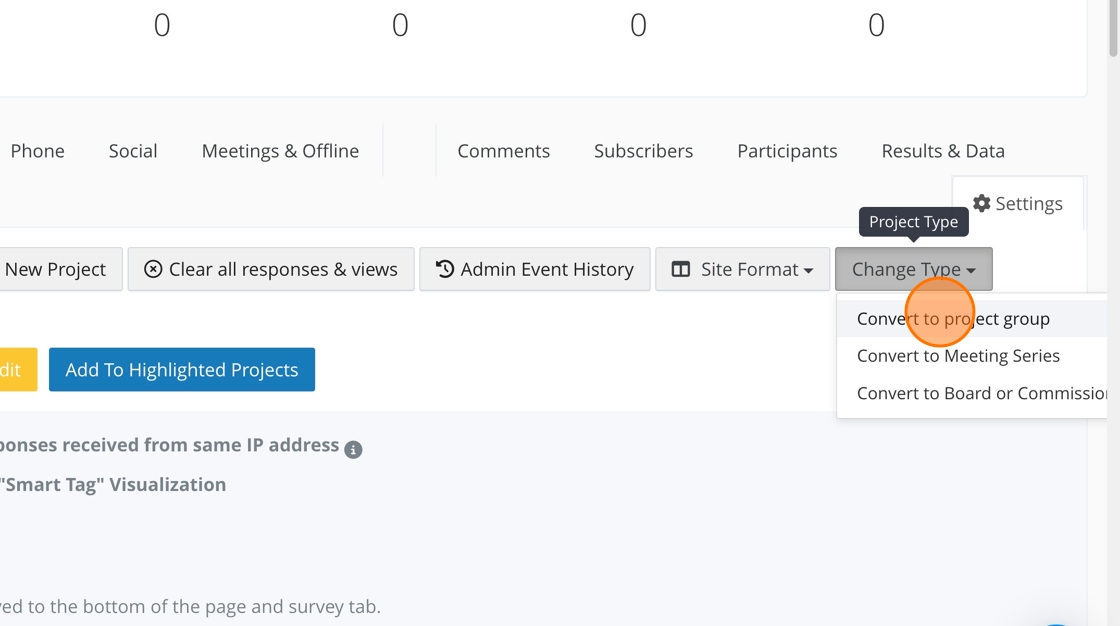Choose Convert to Meeting Series
Screen dimensions: 1120x626
(x=958, y=356)
